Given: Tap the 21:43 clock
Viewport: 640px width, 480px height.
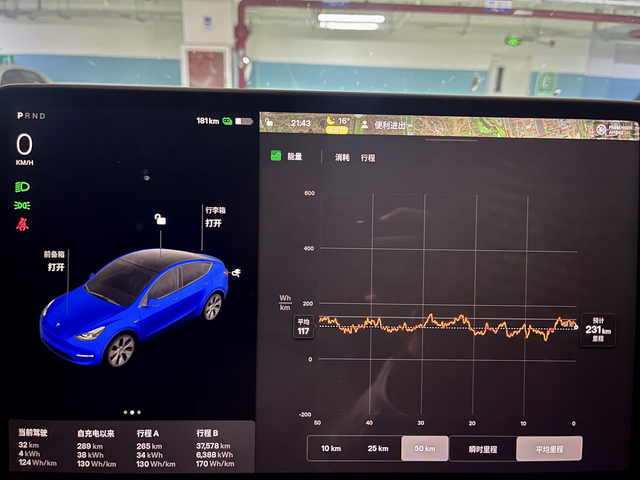Looking at the screenshot, I should [x=300, y=123].
